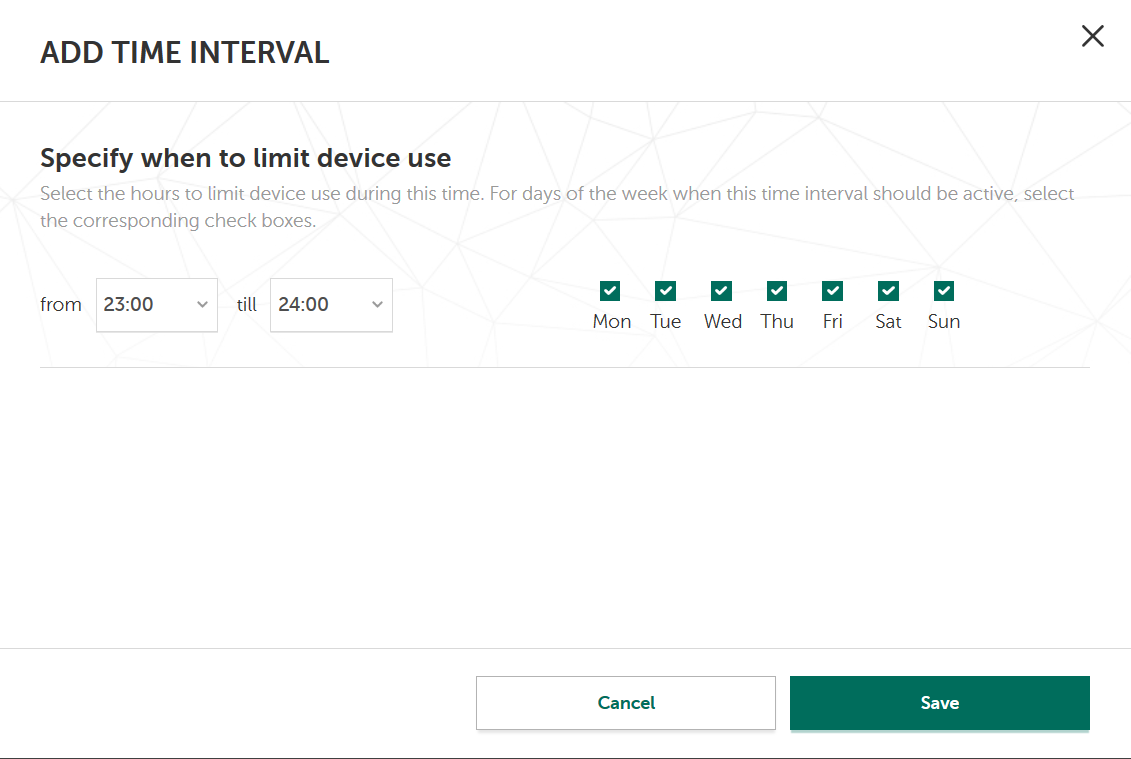Click the 'from' label text
The image size is (1131, 759).
61,305
